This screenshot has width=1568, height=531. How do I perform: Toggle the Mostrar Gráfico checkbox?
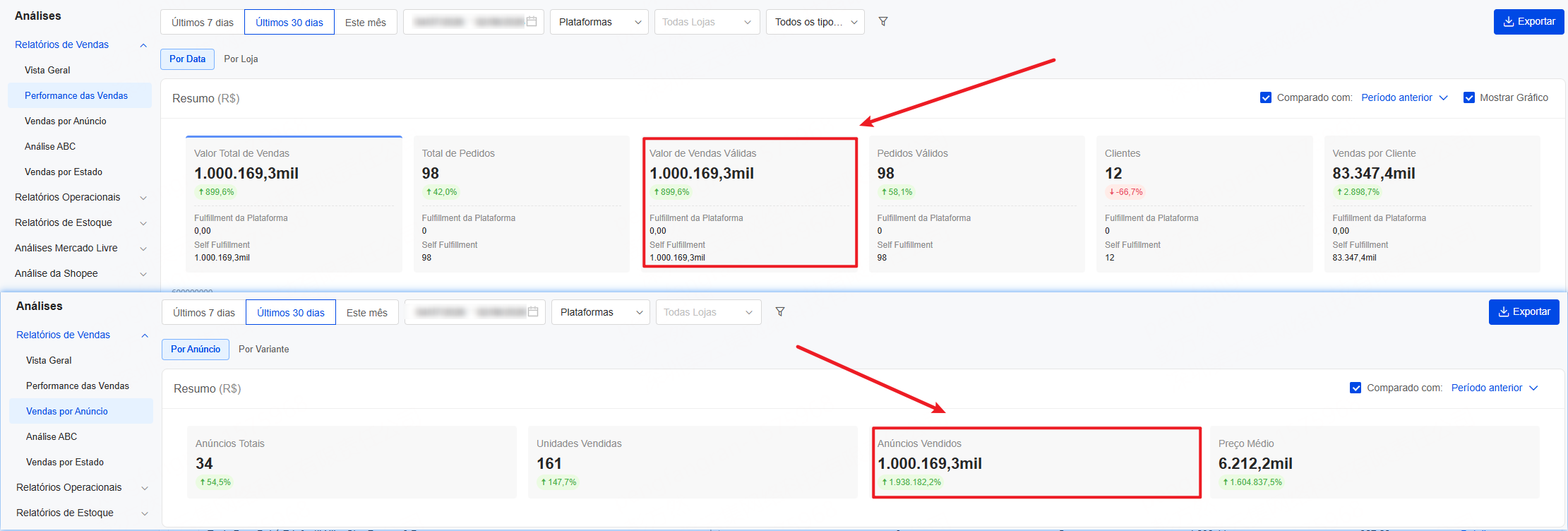point(1469,97)
